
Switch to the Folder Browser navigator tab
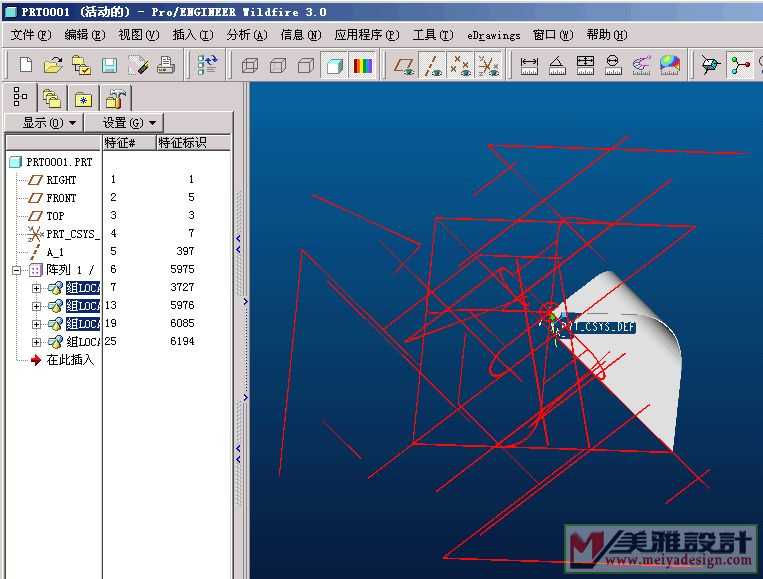point(52,99)
